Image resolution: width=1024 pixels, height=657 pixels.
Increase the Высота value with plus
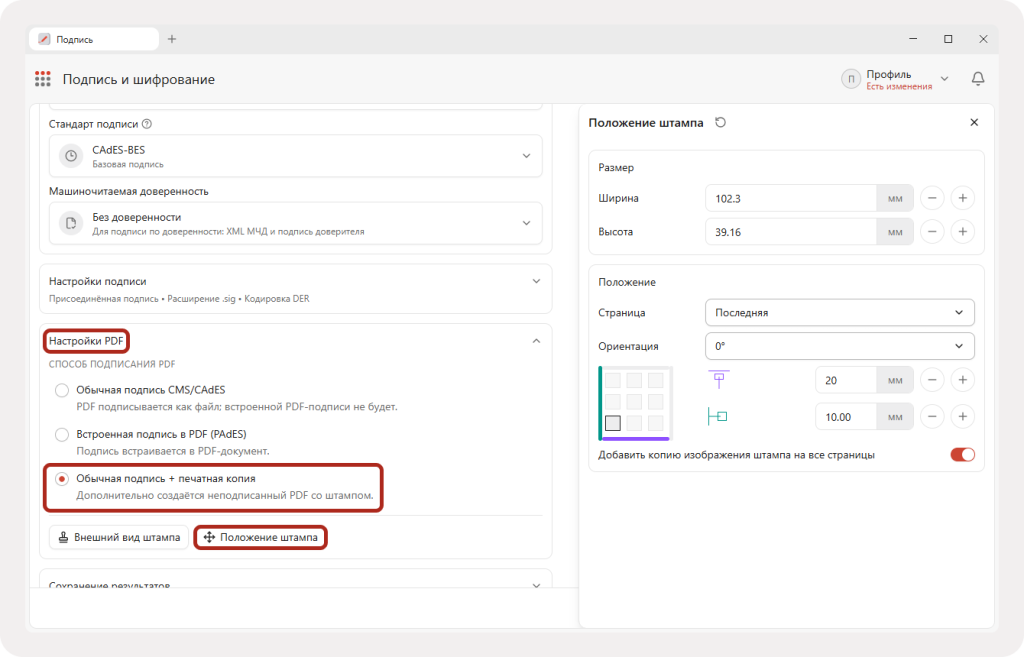coord(963,232)
